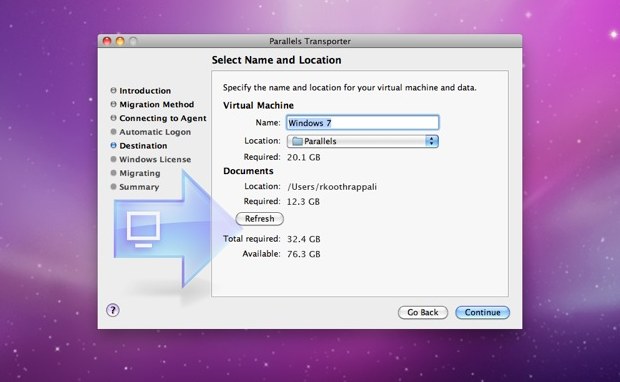Click the Connecting to Agent bullet icon

113,118
